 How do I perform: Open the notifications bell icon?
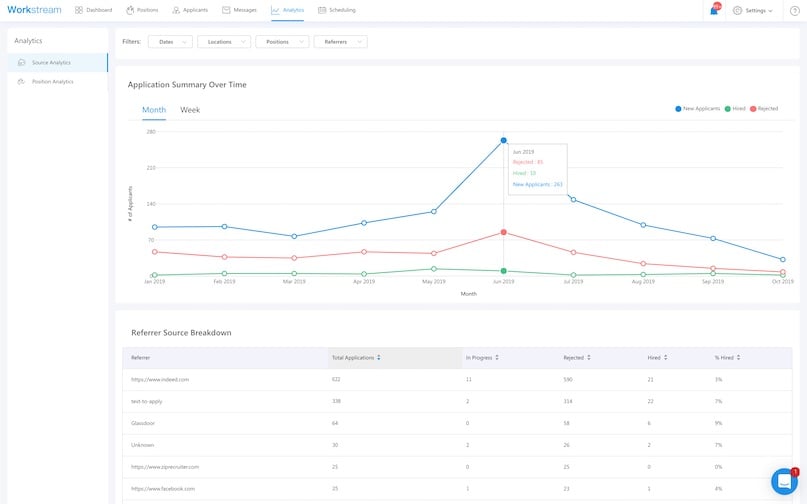pos(713,10)
